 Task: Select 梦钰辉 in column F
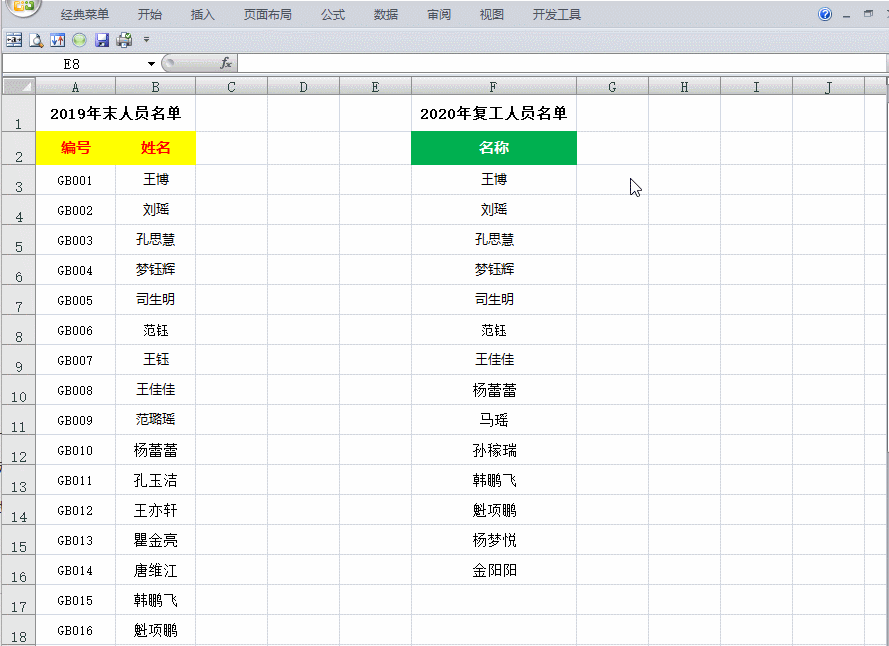pyautogui.click(x=494, y=269)
